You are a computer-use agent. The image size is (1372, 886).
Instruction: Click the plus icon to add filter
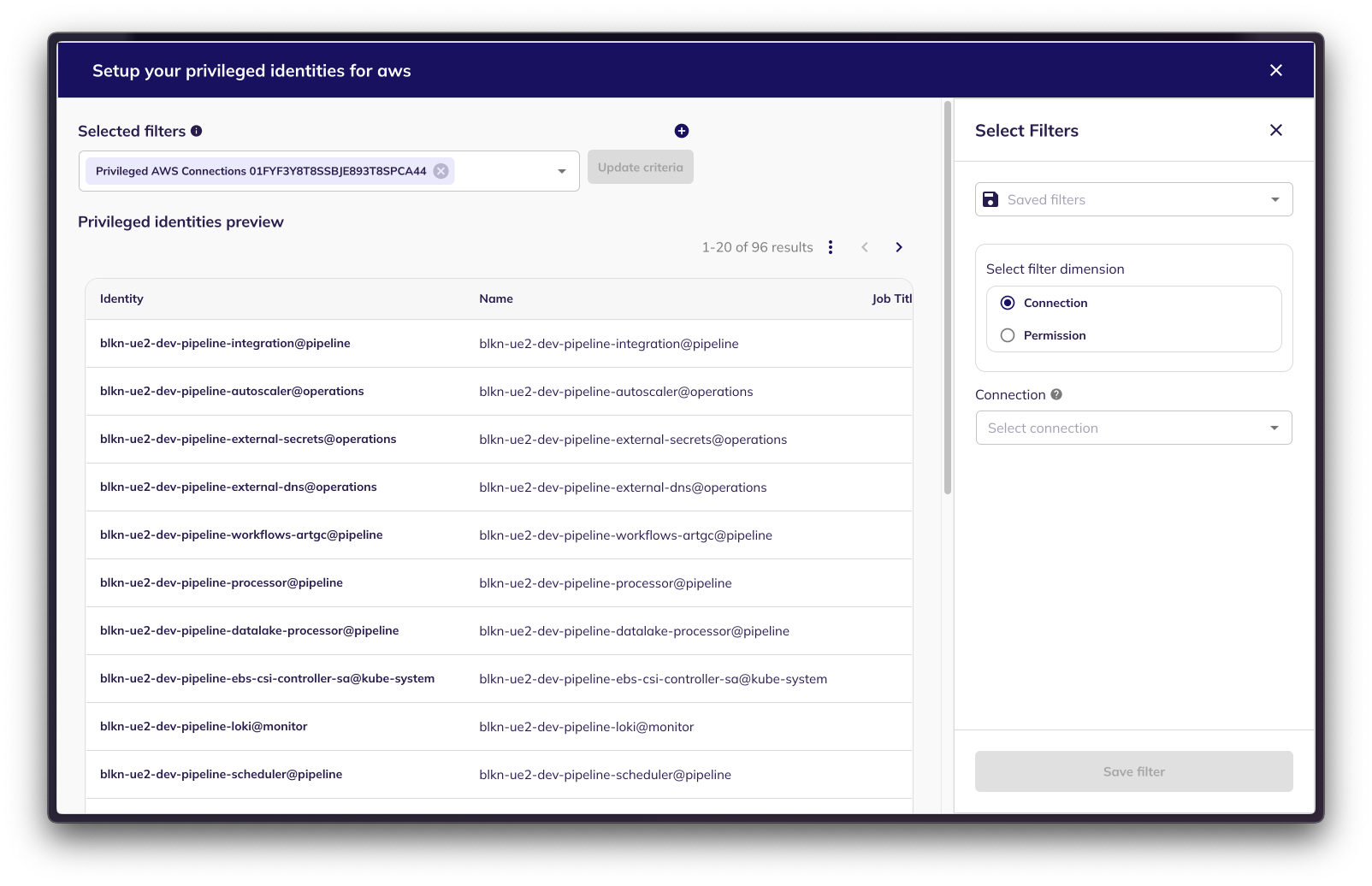point(682,131)
